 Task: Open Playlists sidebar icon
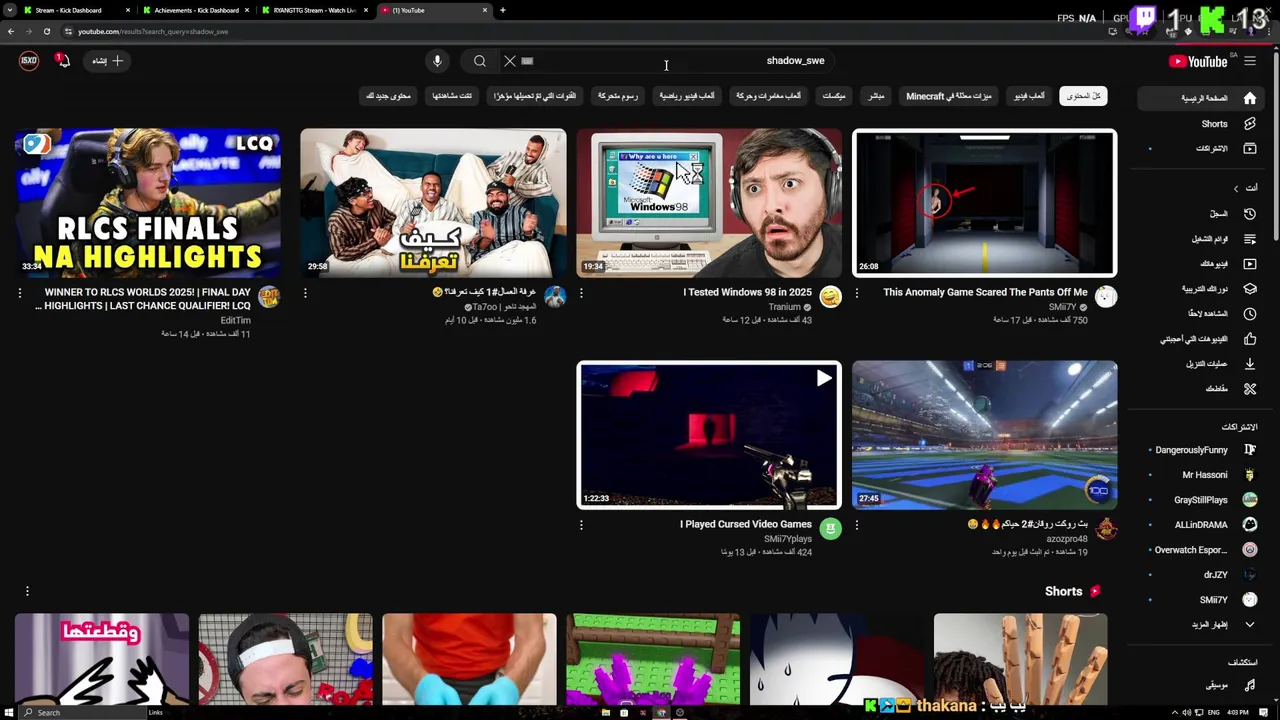1250,239
